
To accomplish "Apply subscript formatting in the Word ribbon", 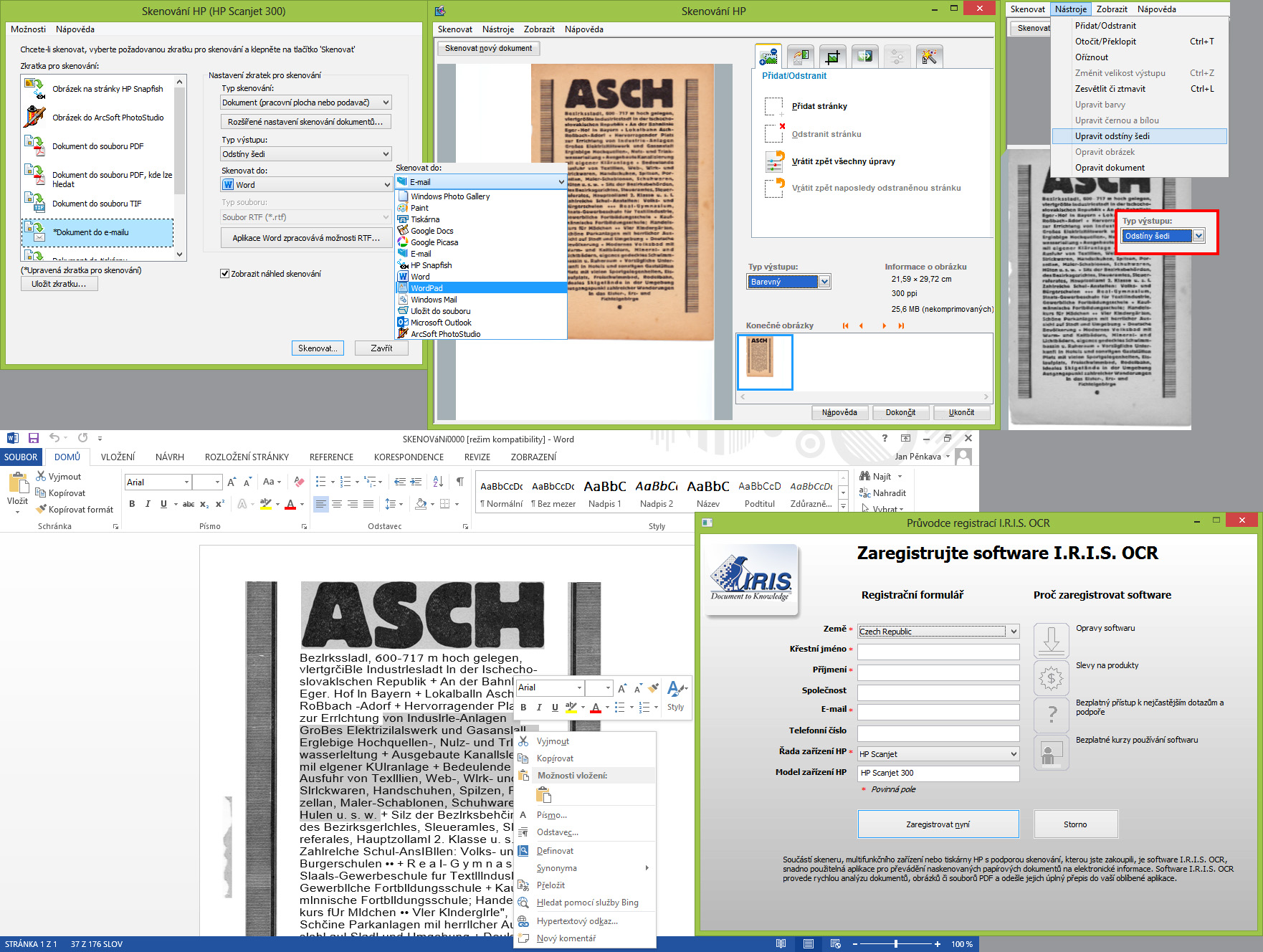I will pyautogui.click(x=204, y=504).
